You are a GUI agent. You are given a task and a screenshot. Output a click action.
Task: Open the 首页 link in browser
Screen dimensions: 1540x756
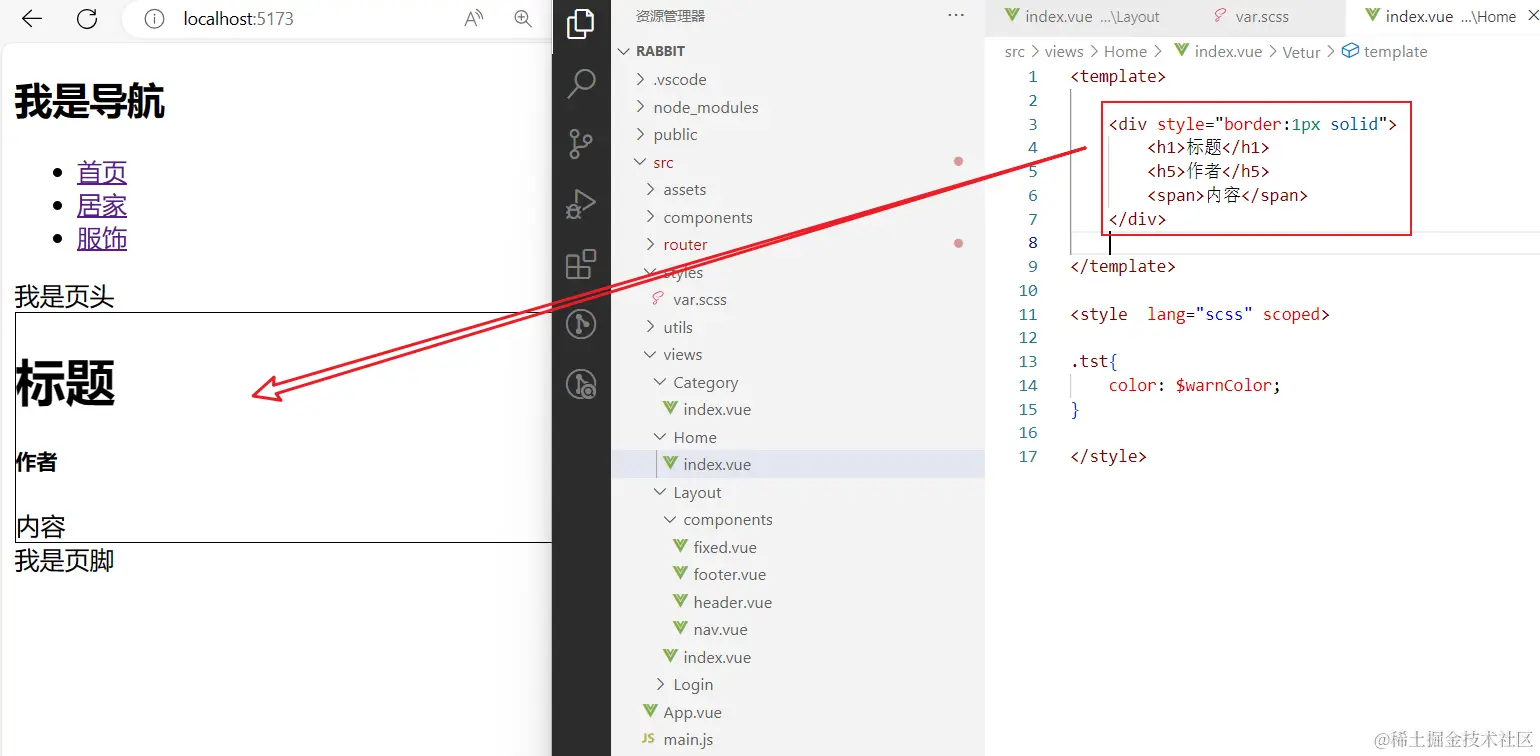coord(102,172)
